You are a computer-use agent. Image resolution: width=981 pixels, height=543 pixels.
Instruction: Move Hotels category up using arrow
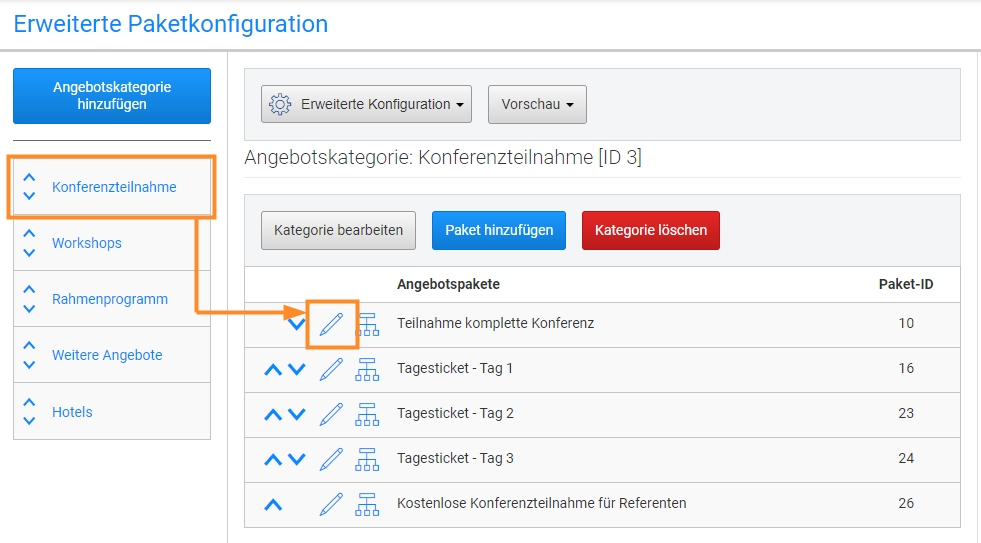coord(29,403)
